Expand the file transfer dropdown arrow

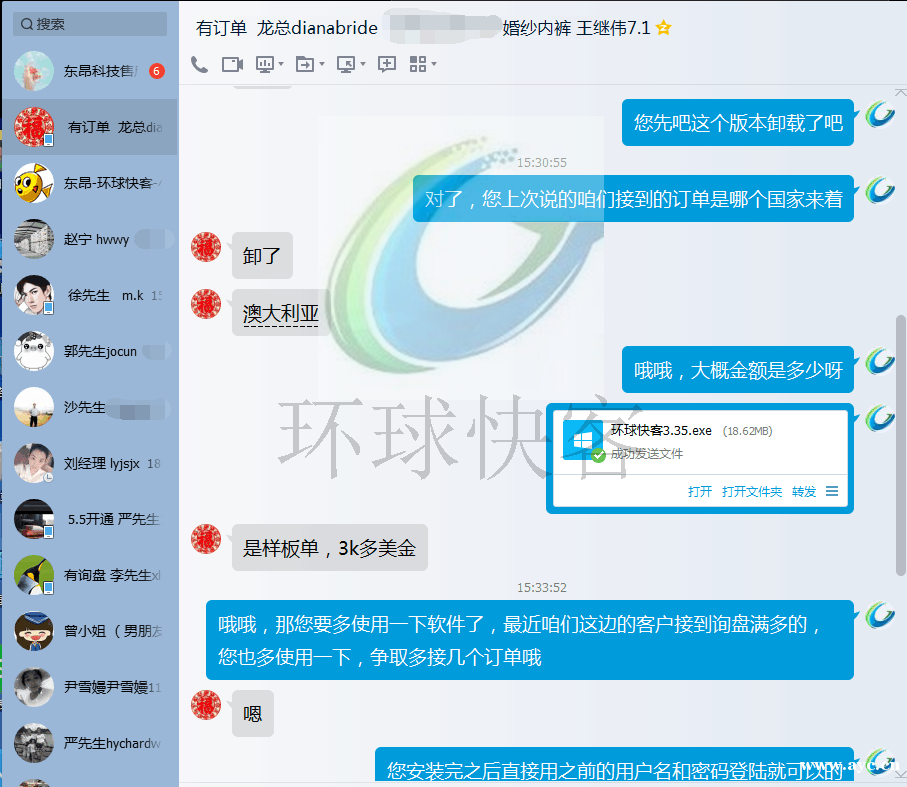(x=322, y=65)
